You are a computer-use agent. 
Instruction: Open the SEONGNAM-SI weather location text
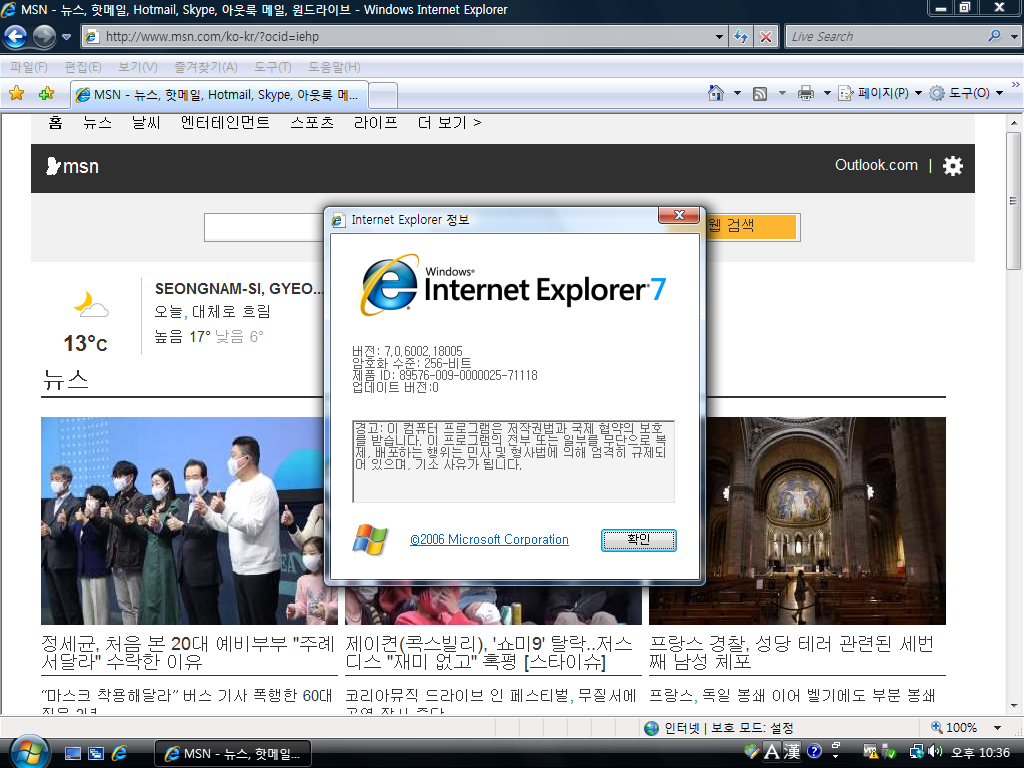point(238,289)
